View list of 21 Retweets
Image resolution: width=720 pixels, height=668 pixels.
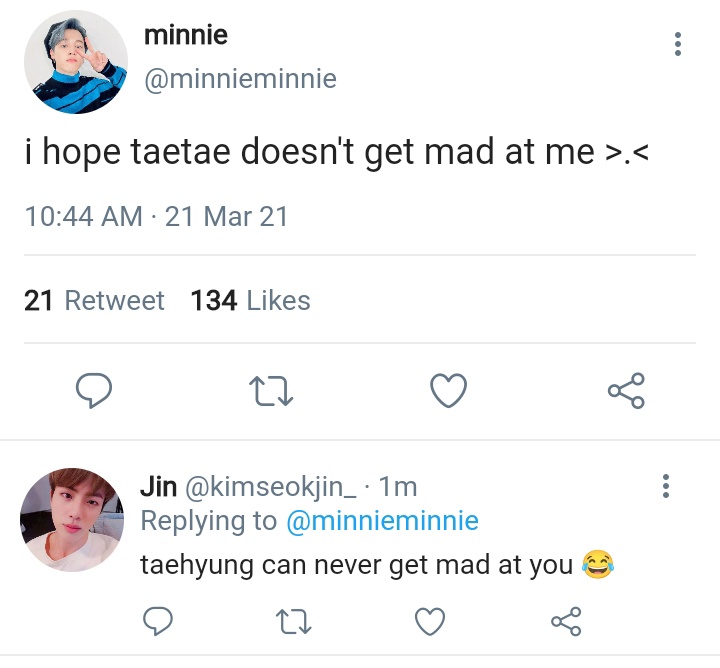[94, 300]
